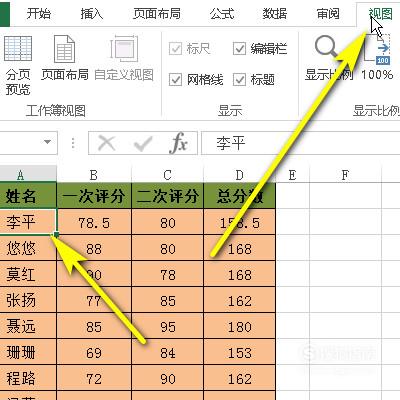Image resolution: width=400 pixels, height=400 pixels.
Task: Toggle the 编辑栏 formula bar checkbox
Action: click(x=239, y=49)
